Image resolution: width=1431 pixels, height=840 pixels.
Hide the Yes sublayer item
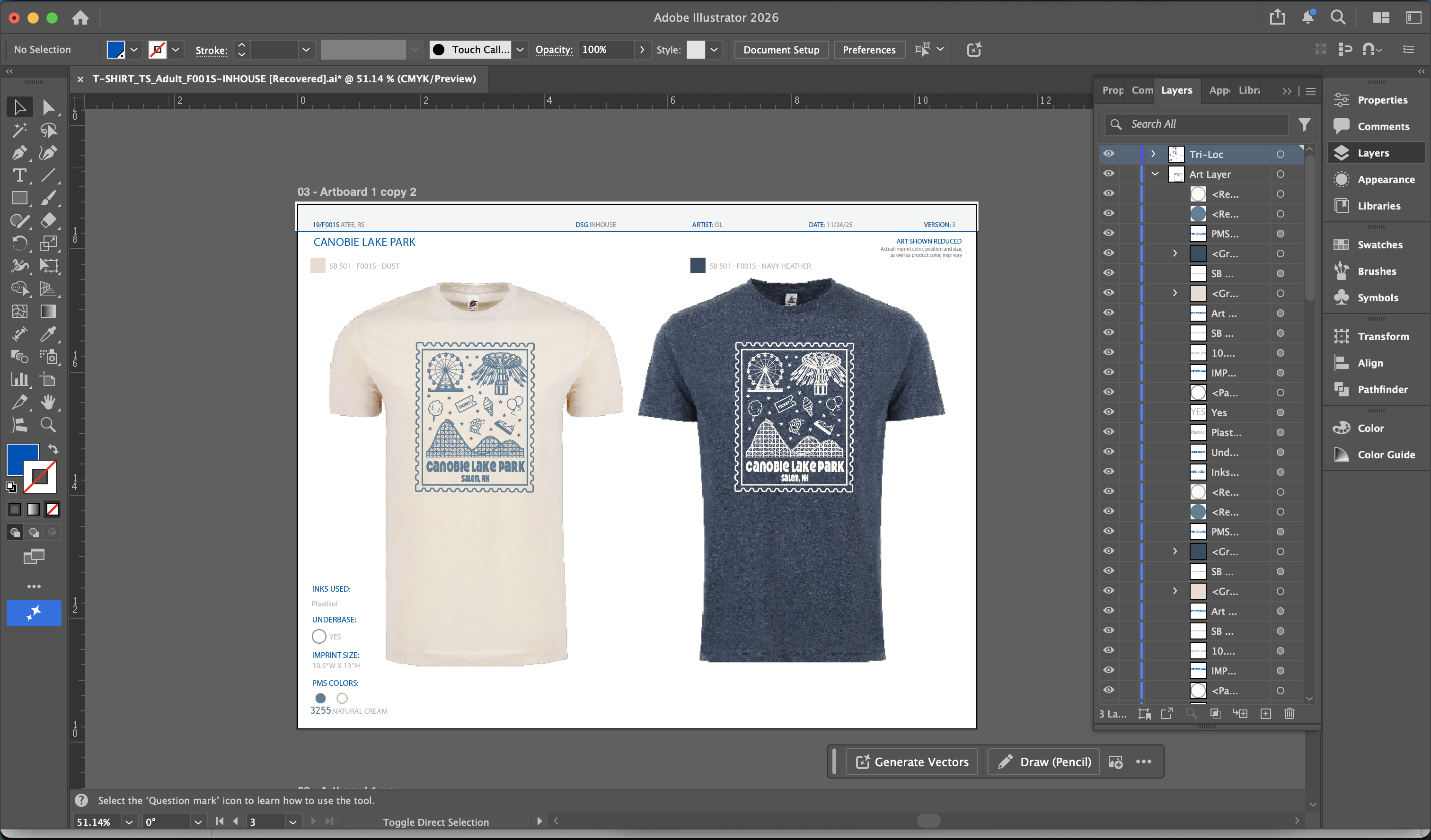click(1108, 412)
